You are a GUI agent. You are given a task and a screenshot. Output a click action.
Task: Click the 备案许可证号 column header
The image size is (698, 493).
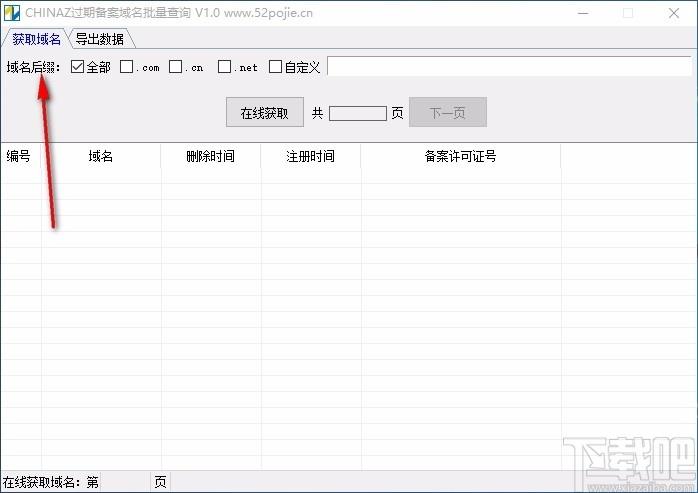point(461,156)
